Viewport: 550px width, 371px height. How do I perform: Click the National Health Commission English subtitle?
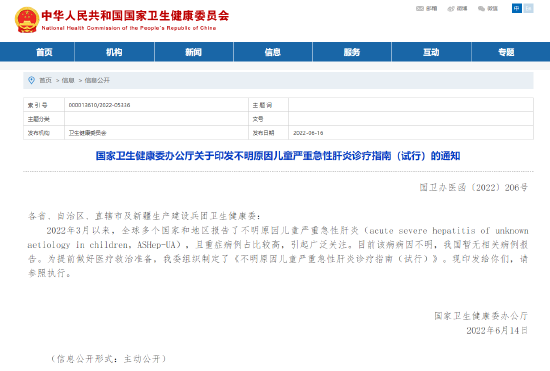129,28
